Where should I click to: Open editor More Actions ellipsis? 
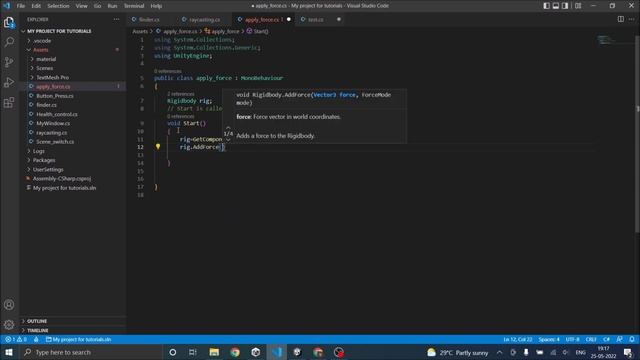pos(632,19)
